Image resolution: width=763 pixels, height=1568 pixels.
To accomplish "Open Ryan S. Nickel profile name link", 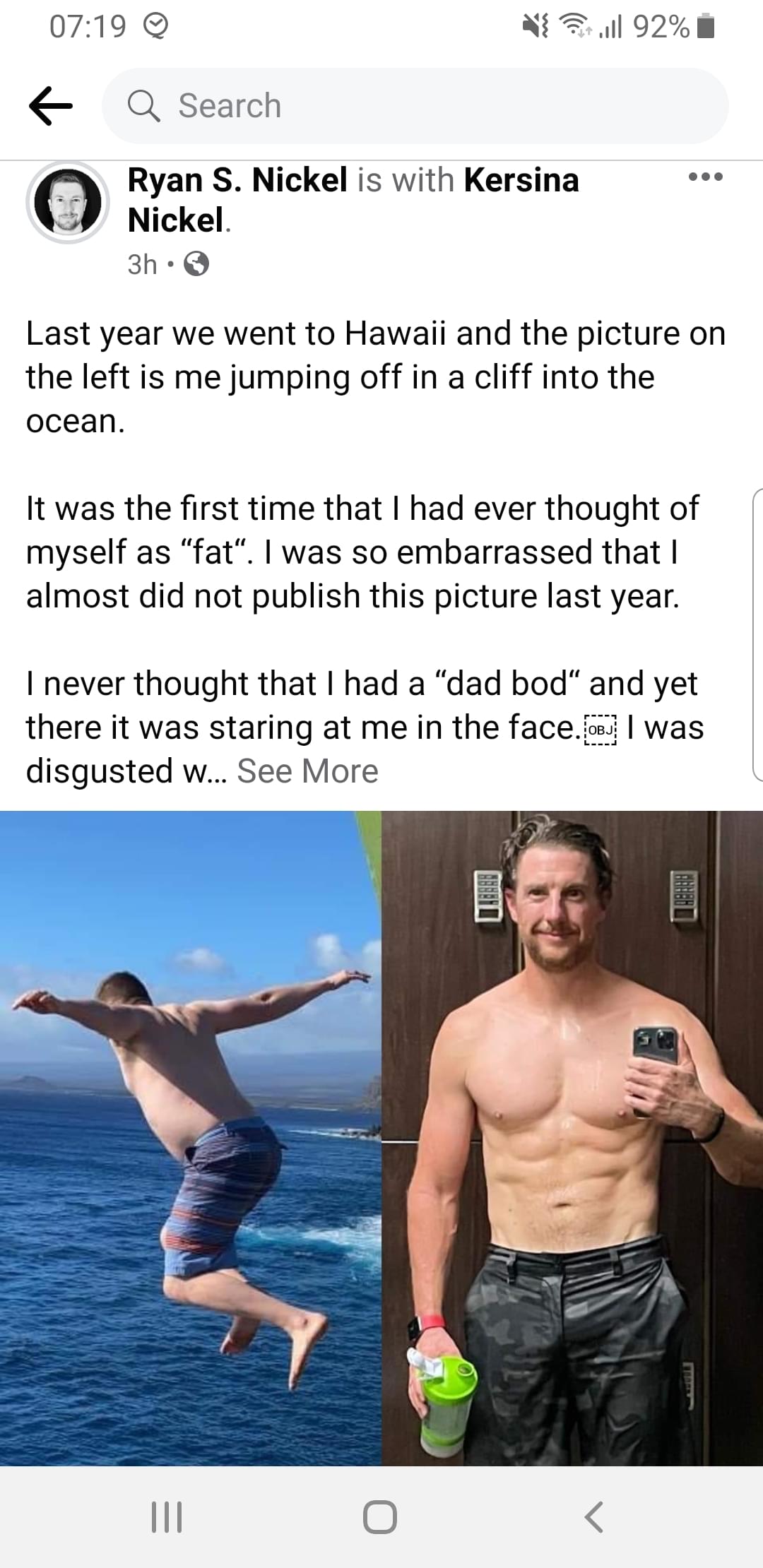I will tap(237, 180).
